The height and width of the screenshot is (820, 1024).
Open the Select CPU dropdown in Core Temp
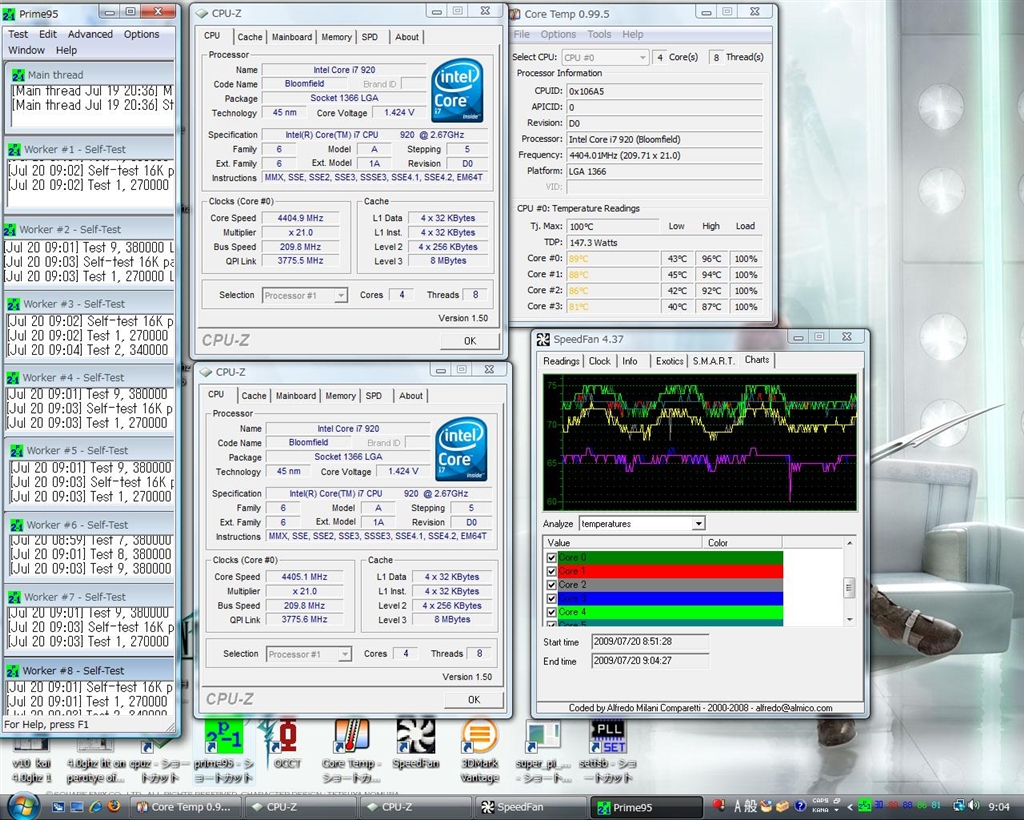(641, 58)
